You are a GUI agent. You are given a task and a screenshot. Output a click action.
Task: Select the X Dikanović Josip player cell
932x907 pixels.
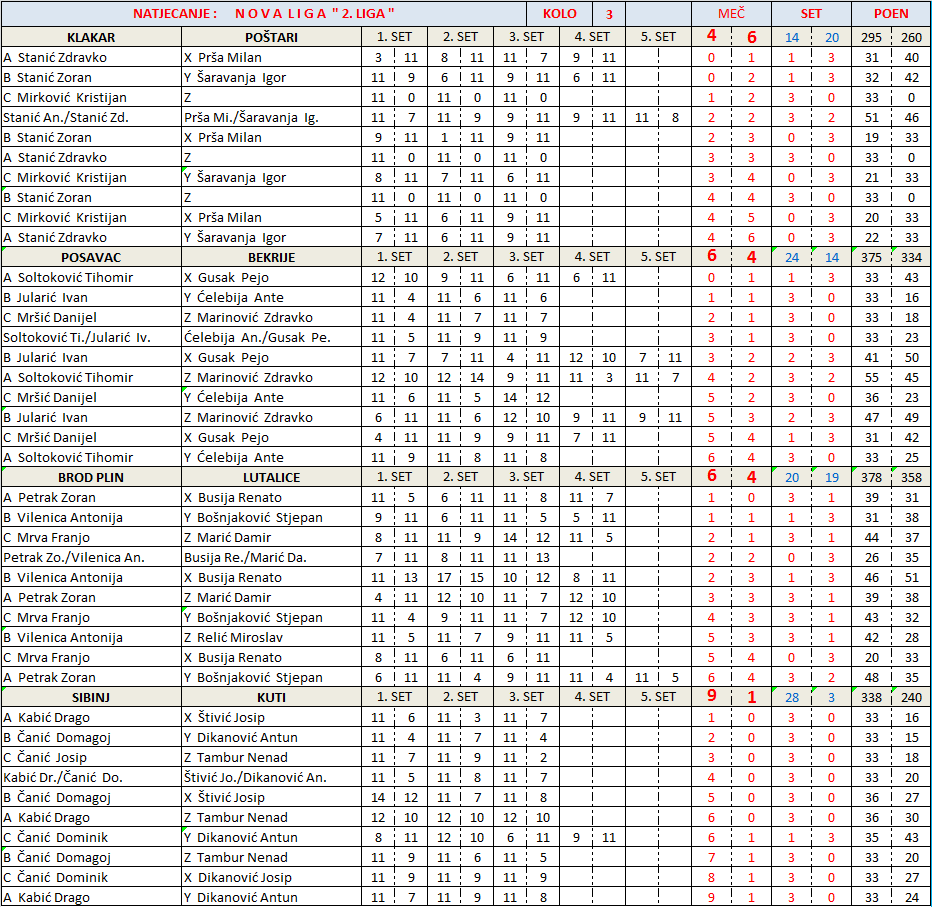pyautogui.click(x=271, y=877)
